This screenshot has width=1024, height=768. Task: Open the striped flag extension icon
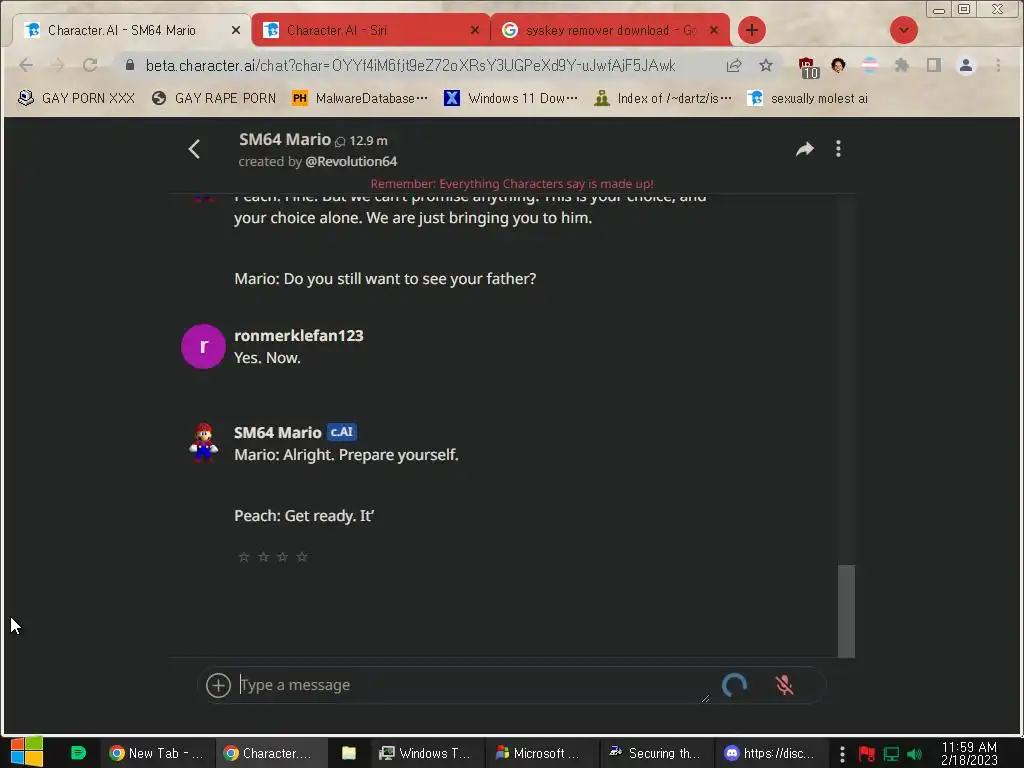(870, 65)
